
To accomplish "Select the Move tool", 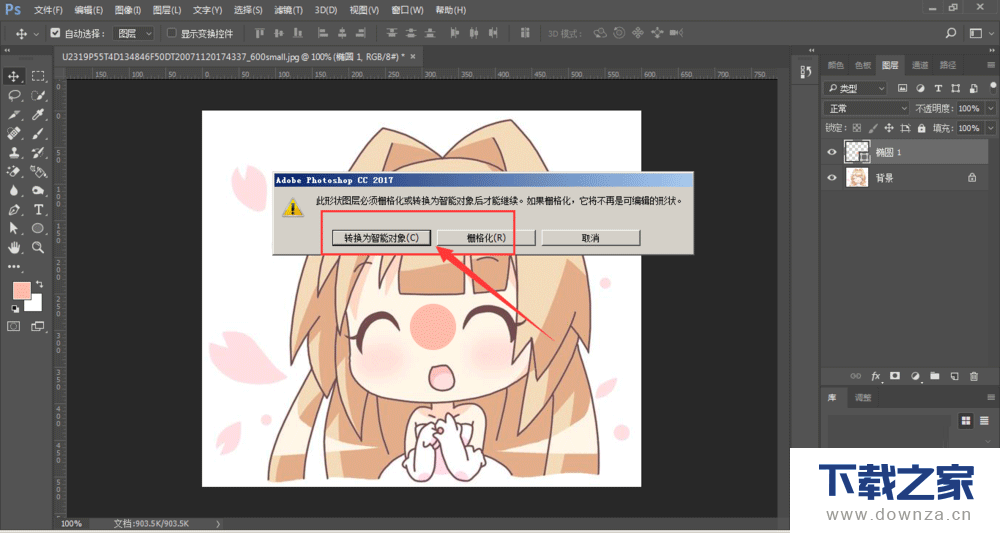I will pos(13,77).
